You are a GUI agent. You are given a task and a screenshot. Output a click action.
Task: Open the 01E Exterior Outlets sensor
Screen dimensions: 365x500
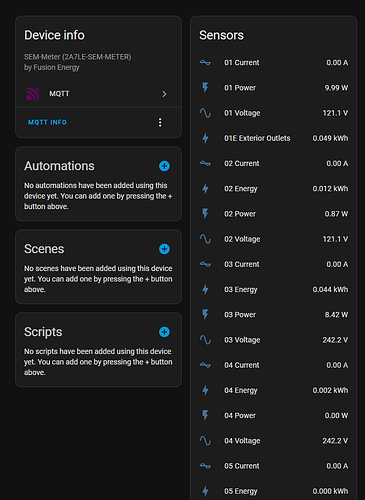(274, 138)
